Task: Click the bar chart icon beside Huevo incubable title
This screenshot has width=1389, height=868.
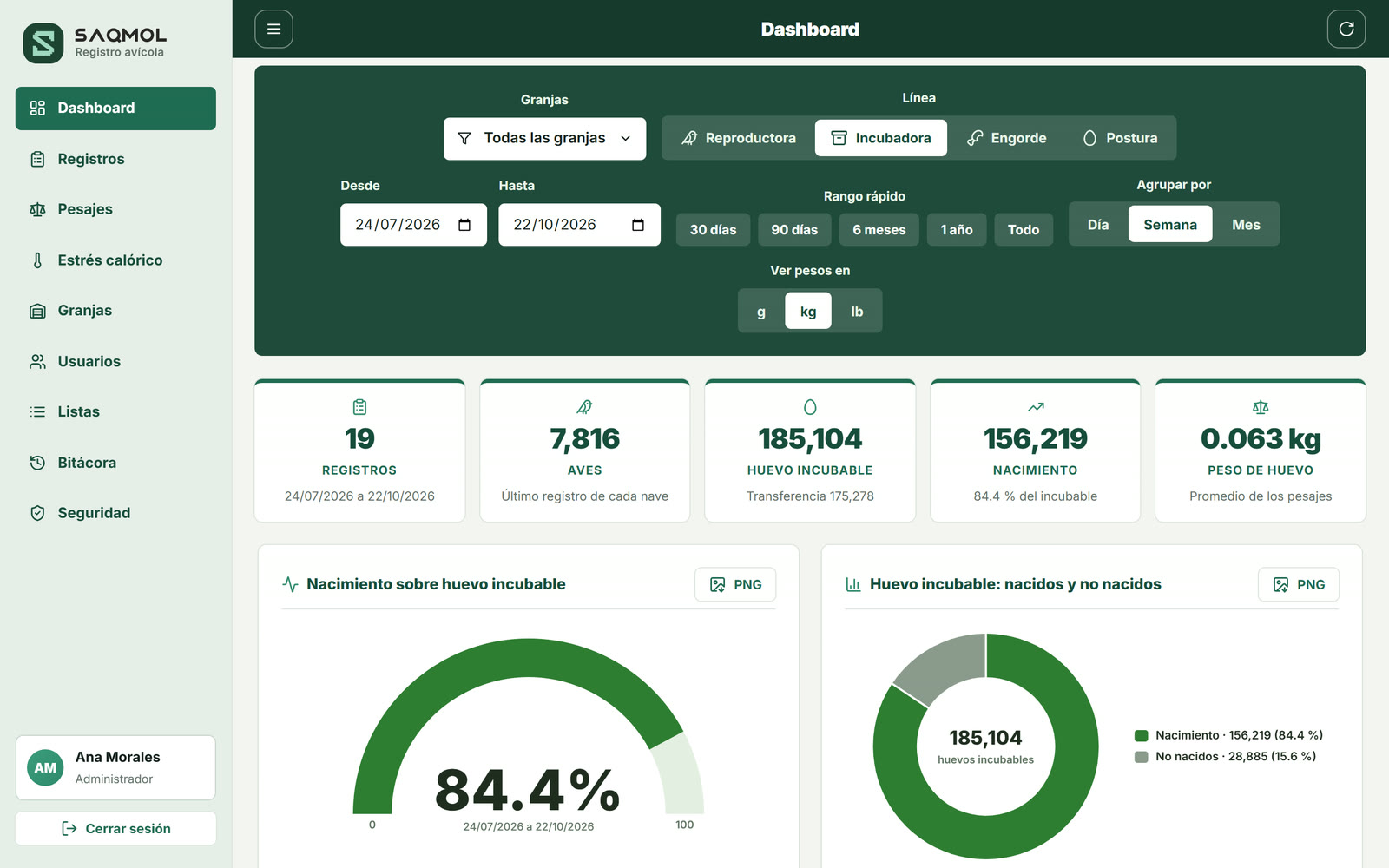Action: coord(853,584)
